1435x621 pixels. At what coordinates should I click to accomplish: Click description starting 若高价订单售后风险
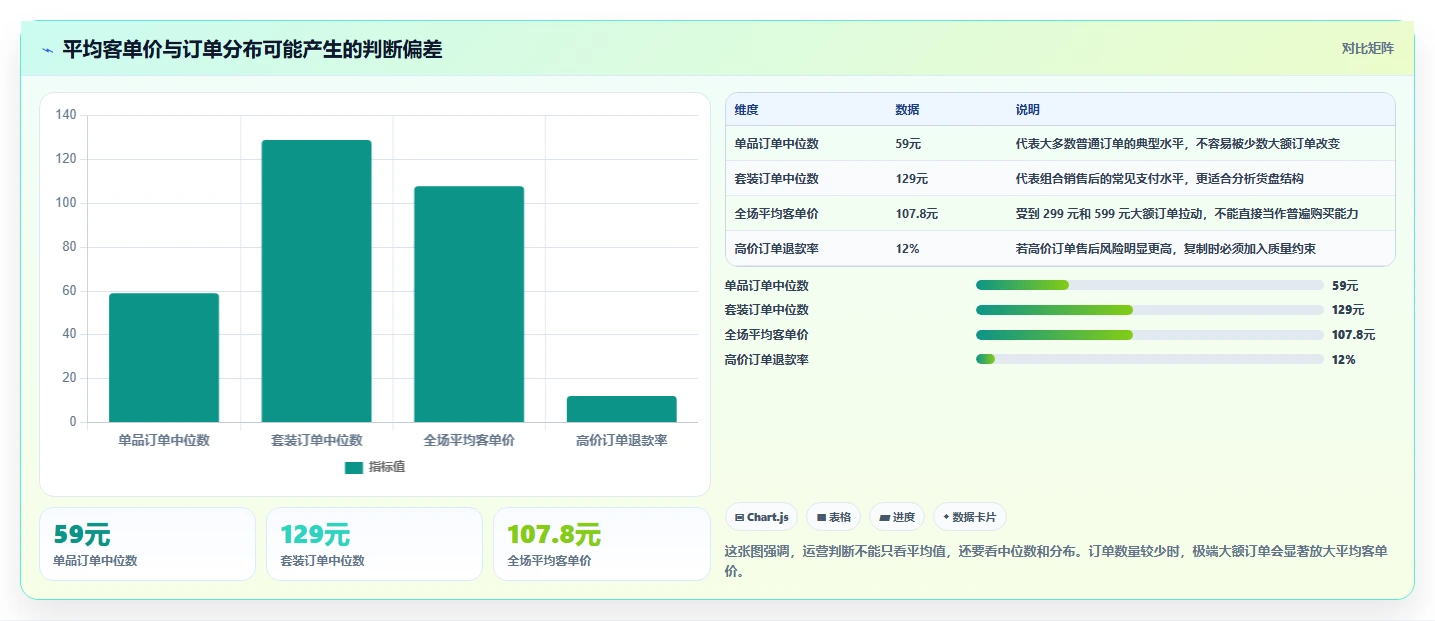[x=1165, y=249]
